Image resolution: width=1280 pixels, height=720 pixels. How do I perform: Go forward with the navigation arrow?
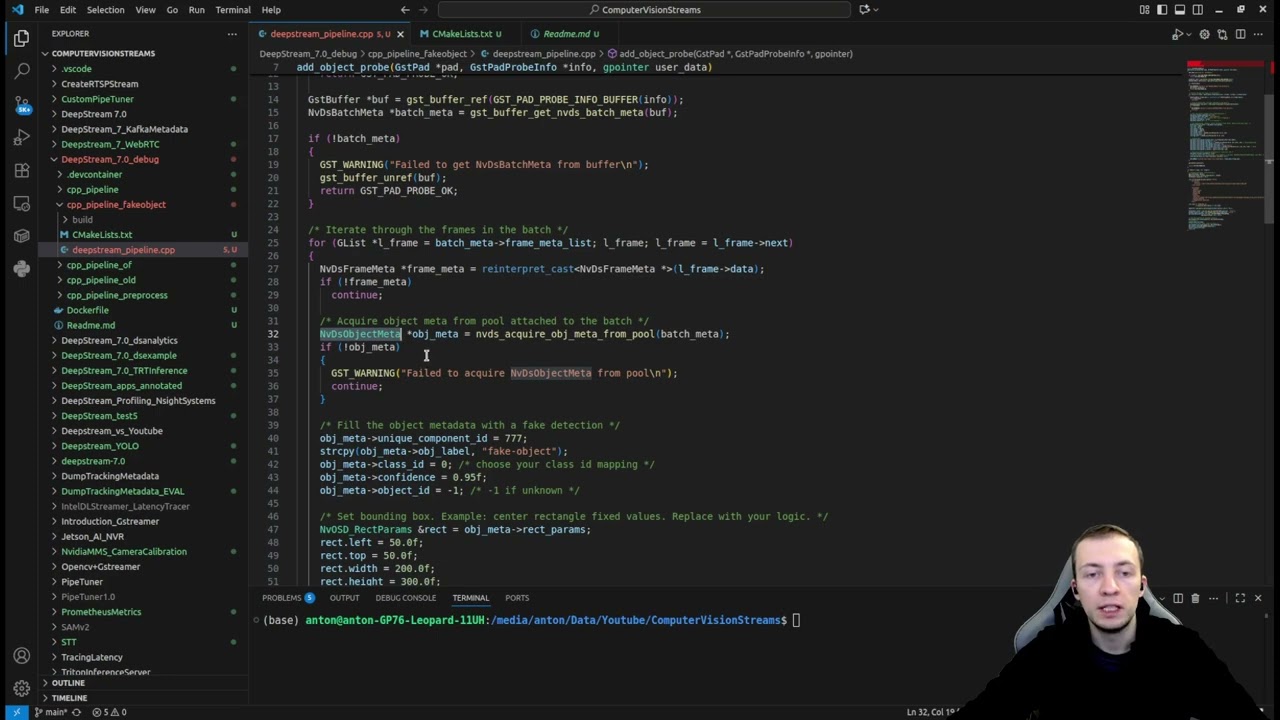coord(424,10)
